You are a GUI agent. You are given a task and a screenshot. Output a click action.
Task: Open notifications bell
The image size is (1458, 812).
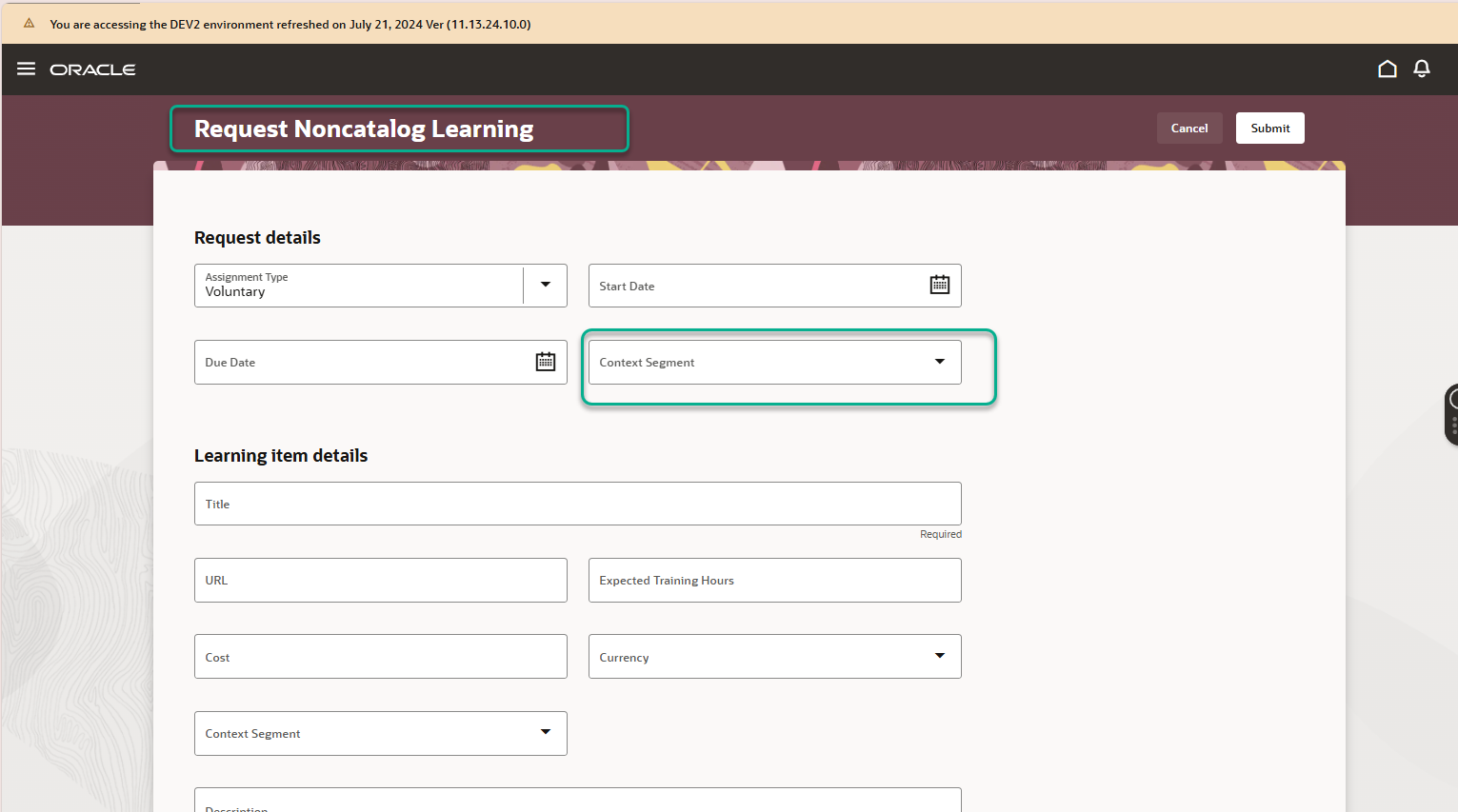coord(1422,69)
